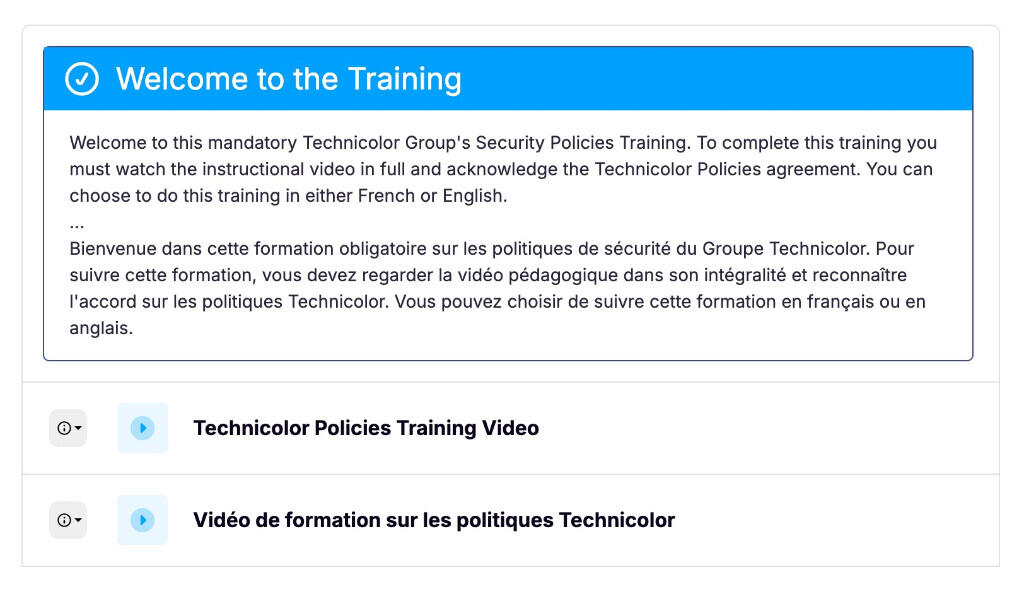Image resolution: width=1024 pixels, height=590 pixels.
Task: Expand the caret arrow in the French video row
Action: coord(78,520)
